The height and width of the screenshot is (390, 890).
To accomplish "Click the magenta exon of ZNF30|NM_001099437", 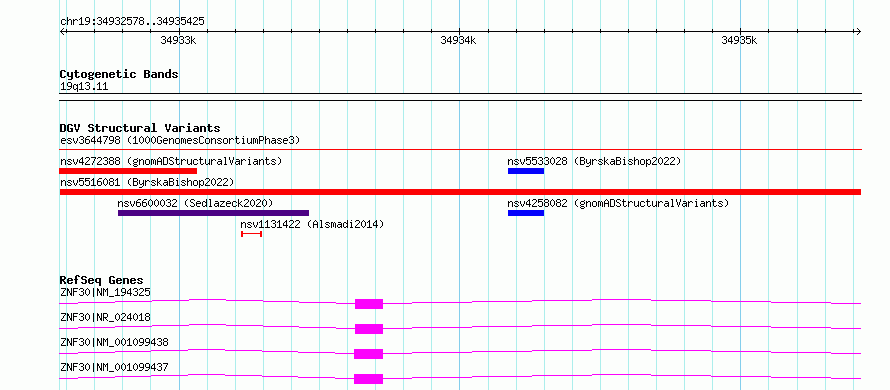I will pyautogui.click(x=368, y=379).
